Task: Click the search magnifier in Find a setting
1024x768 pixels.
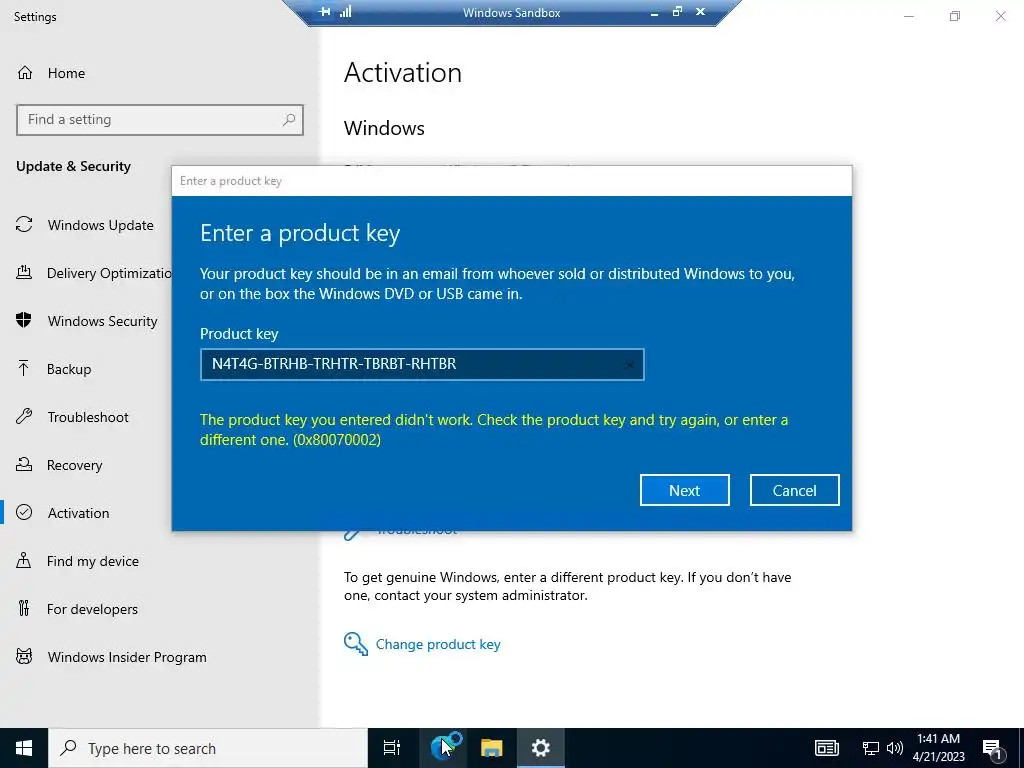Action: point(289,120)
